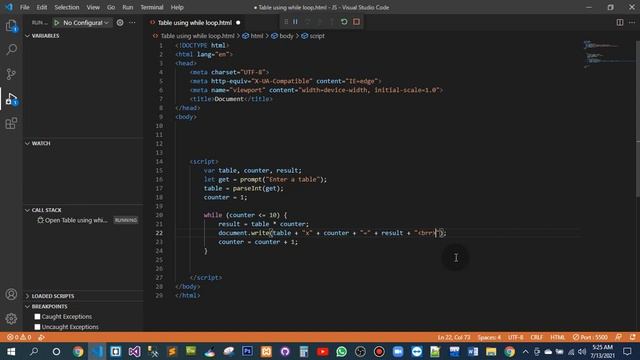This screenshot has height=360, width=640.
Task: Open WhatsApp from the taskbar
Action: point(341,351)
